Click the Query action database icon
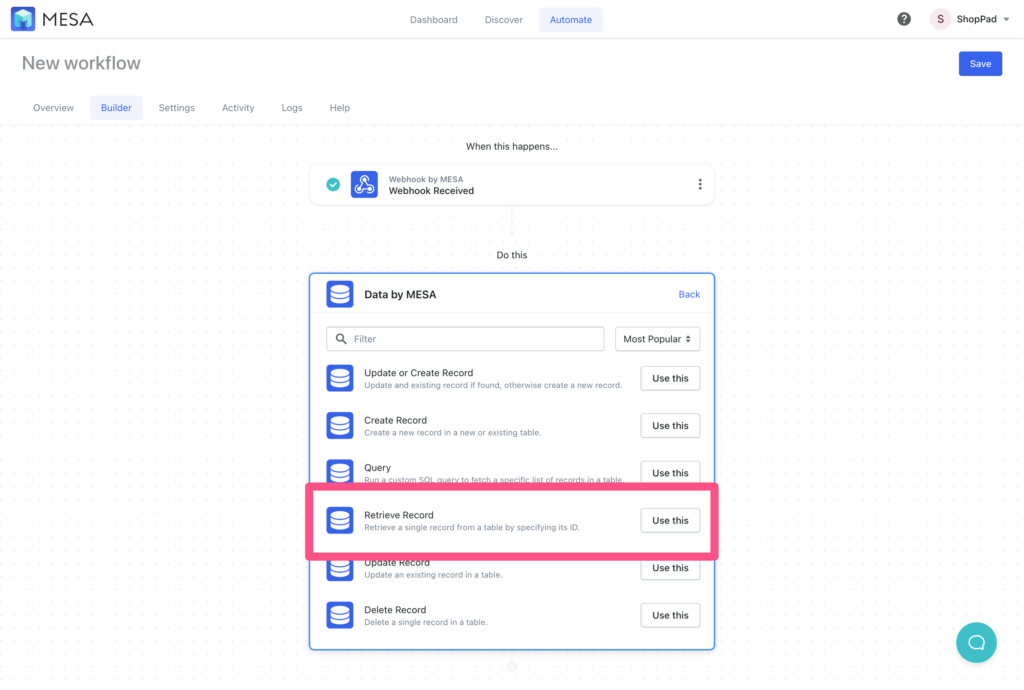Viewport: 1024px width, 690px height. point(340,472)
